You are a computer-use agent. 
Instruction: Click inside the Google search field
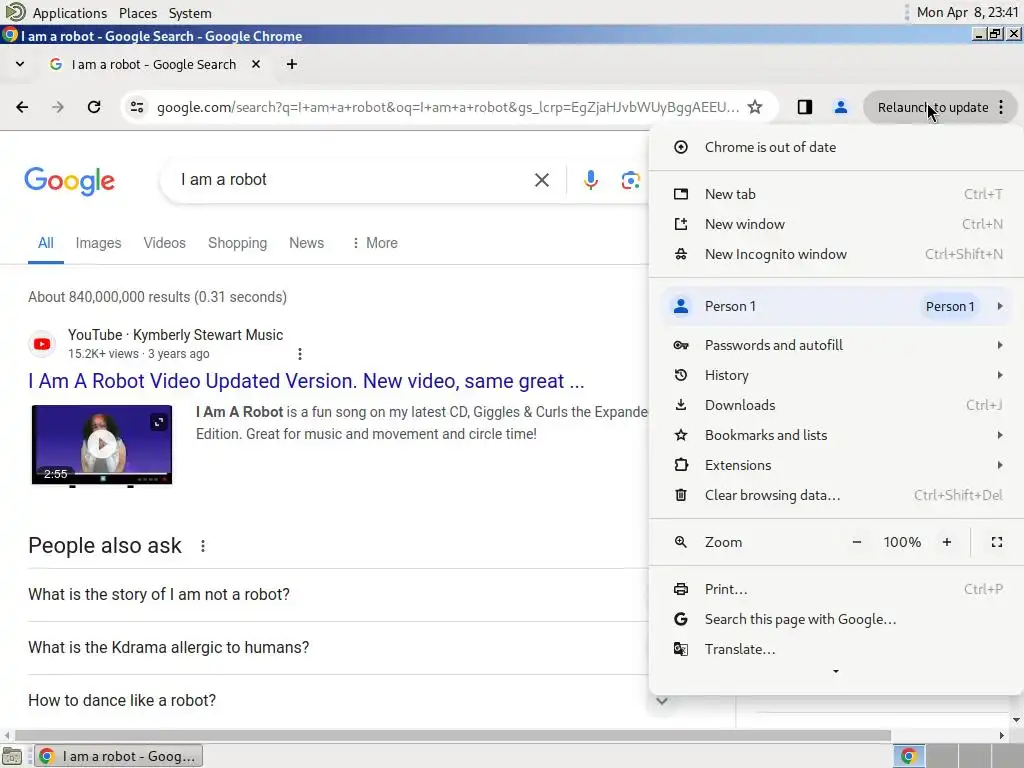pos(353,180)
